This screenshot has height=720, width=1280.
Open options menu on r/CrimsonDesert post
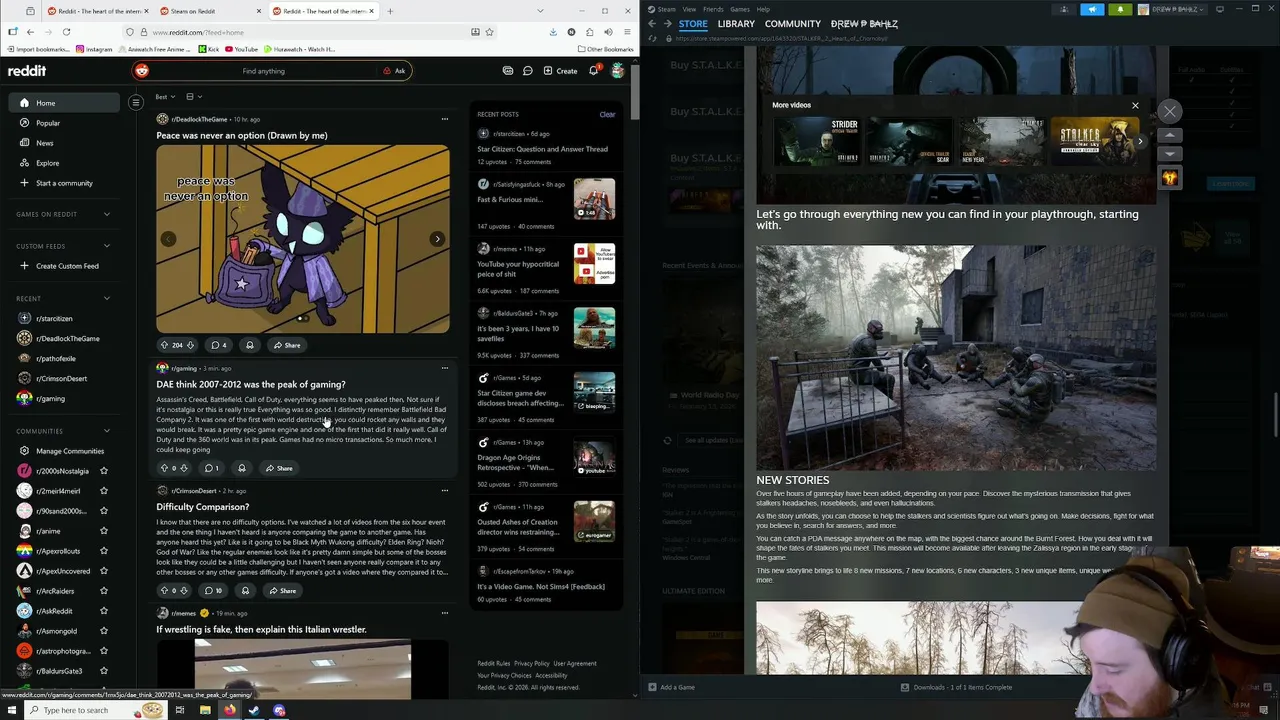pyautogui.click(x=445, y=491)
